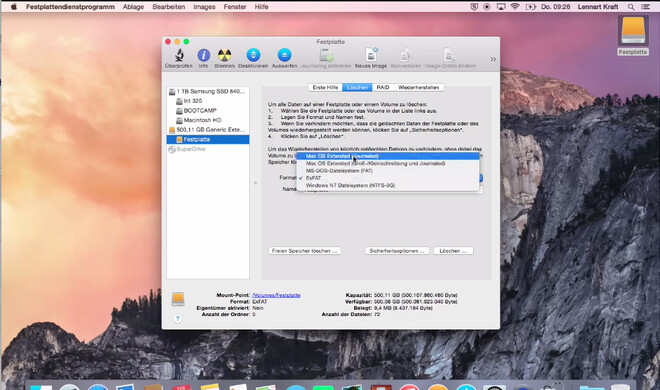
Task: Click the Freien Speicher löschen button
Action: pos(304,251)
